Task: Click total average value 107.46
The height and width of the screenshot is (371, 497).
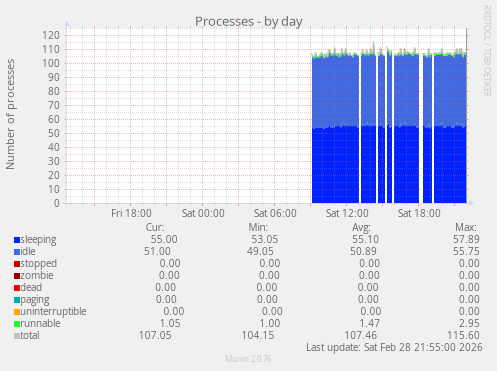Action: [x=360, y=335]
